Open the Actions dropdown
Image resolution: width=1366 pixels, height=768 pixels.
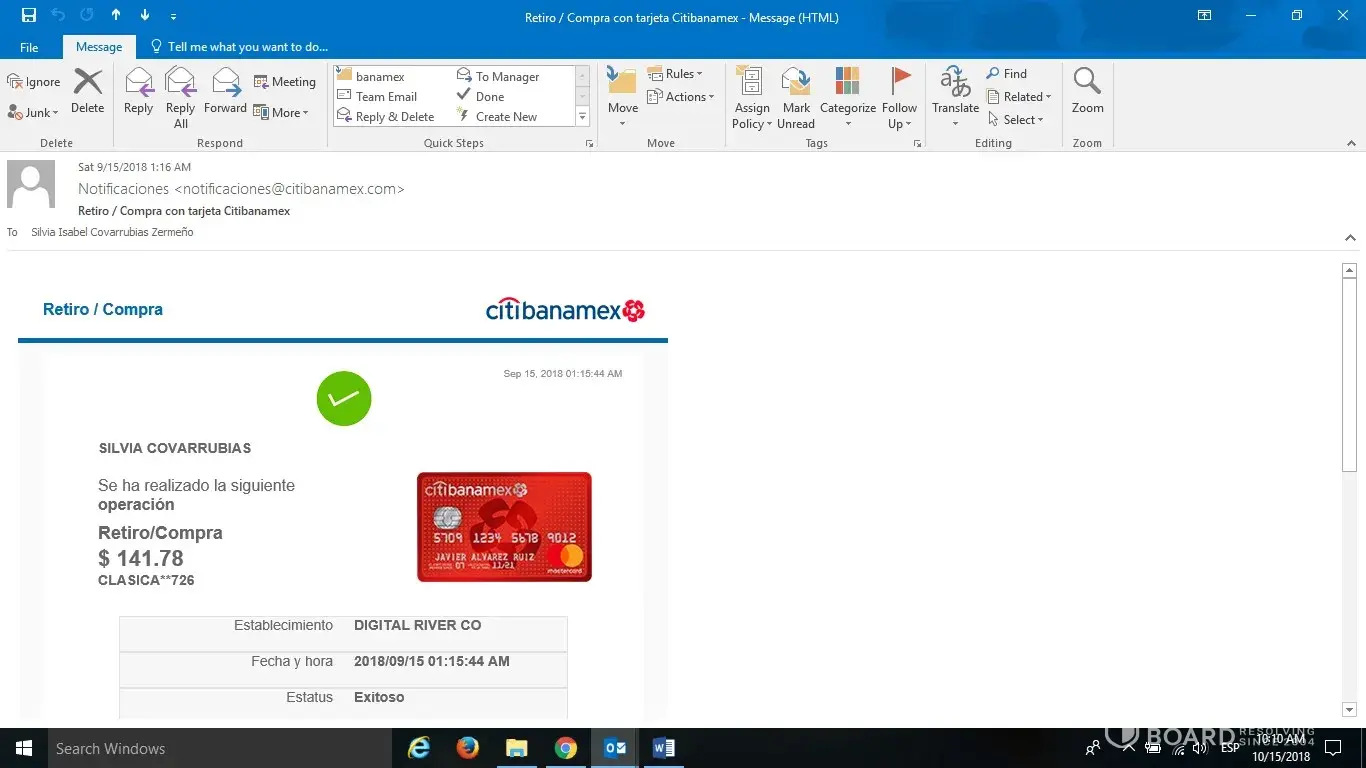tap(681, 97)
